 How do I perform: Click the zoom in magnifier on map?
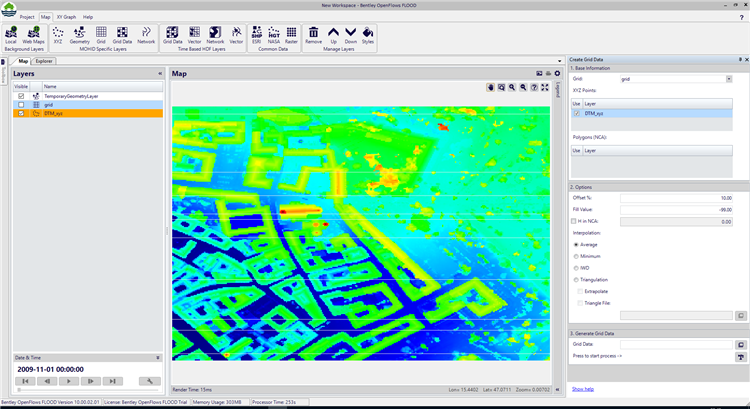click(512, 87)
